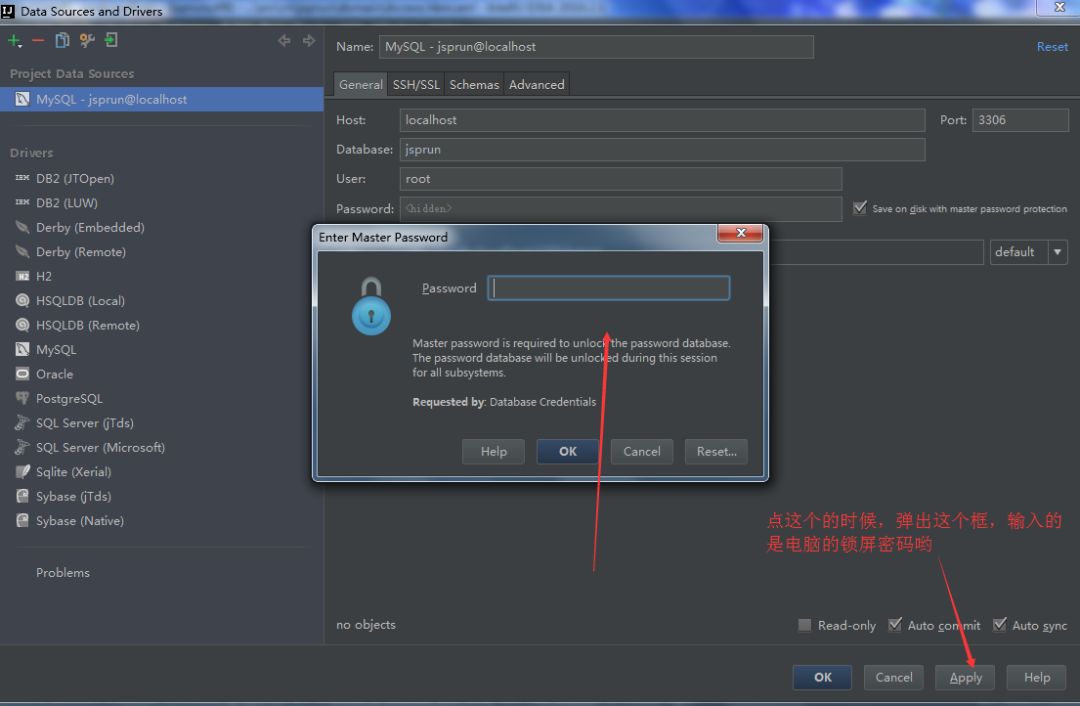
Task: Select the MySQL driver icon in Drivers list
Action: tap(23, 349)
